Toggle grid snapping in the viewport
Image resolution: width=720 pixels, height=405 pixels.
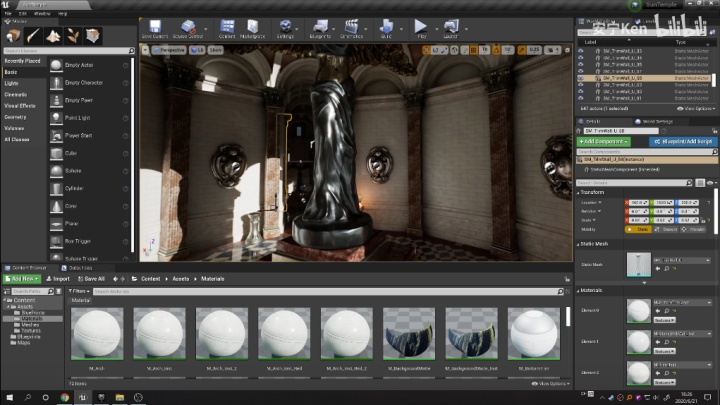tap(474, 50)
